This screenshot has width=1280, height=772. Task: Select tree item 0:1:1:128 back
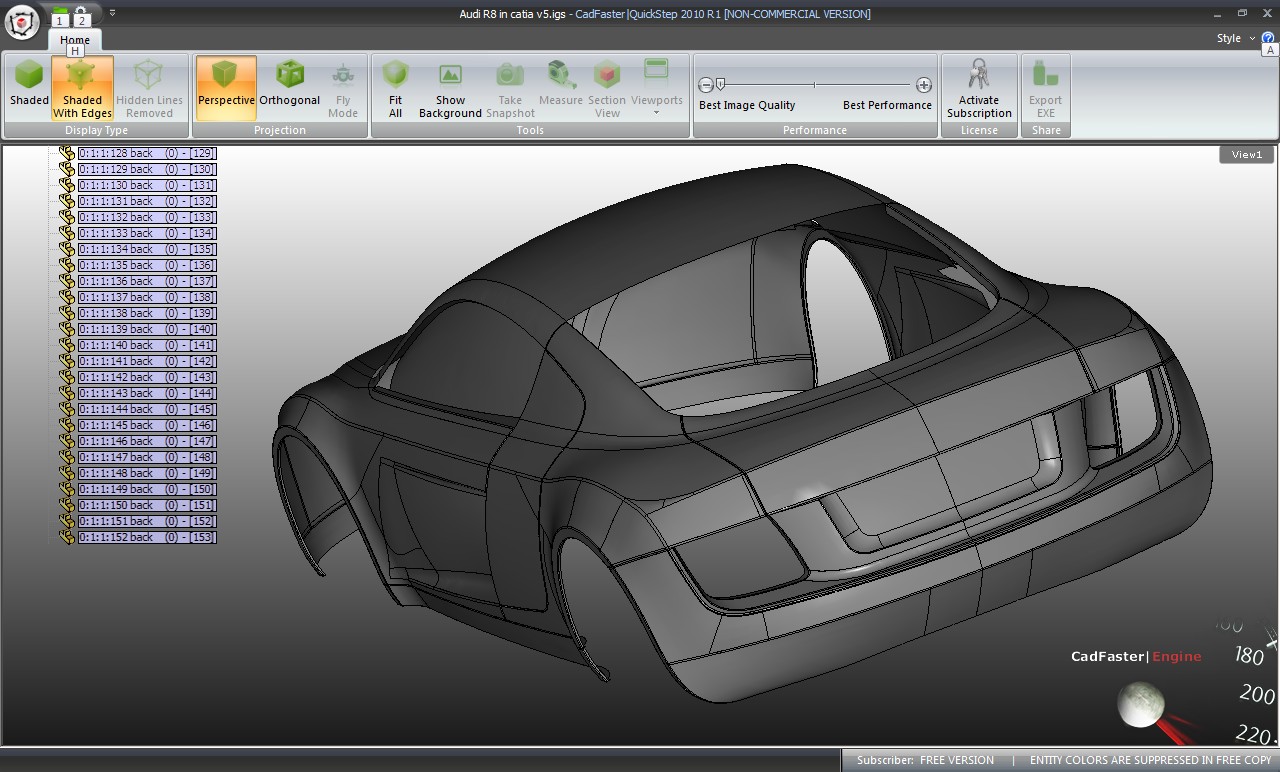click(146, 153)
